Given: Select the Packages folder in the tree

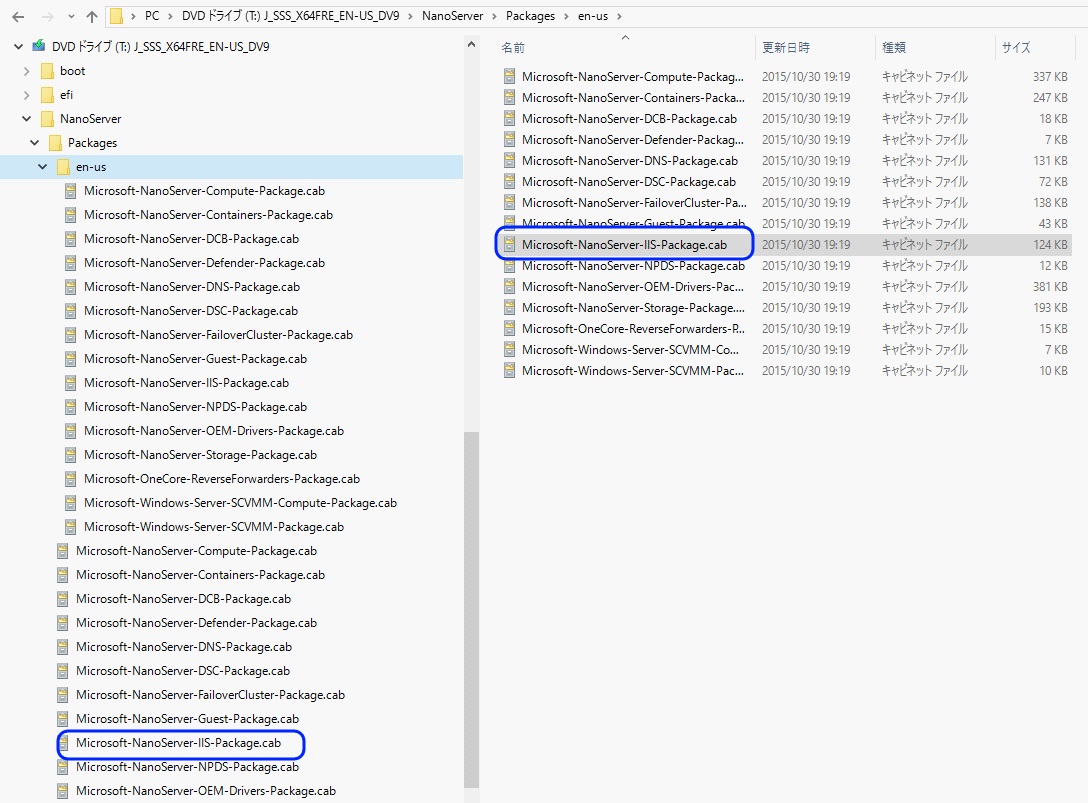Looking at the screenshot, I should click(92, 143).
